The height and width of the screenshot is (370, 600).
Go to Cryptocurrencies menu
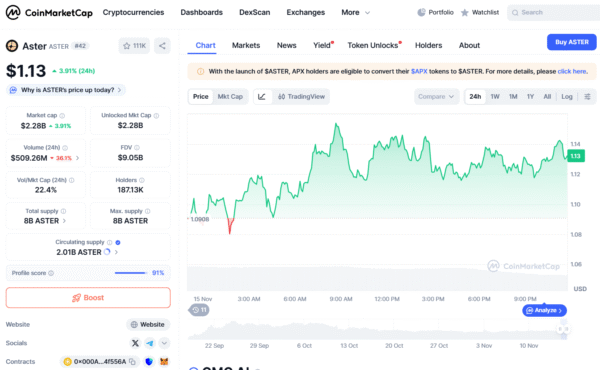133,13
